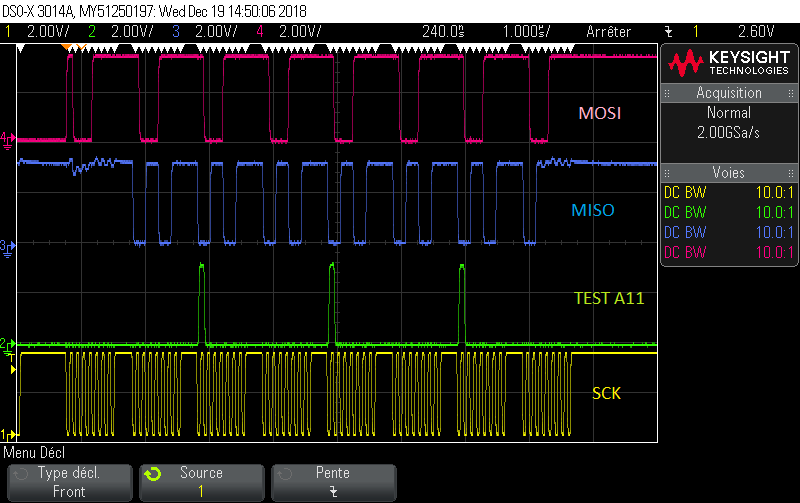Click the 2.60V trigger level value
Image resolution: width=800 pixels, height=503 pixels.
point(756,32)
